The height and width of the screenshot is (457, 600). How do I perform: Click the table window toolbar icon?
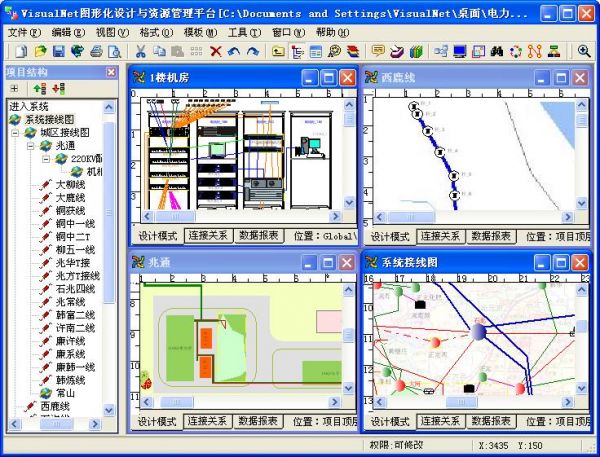pos(316,51)
